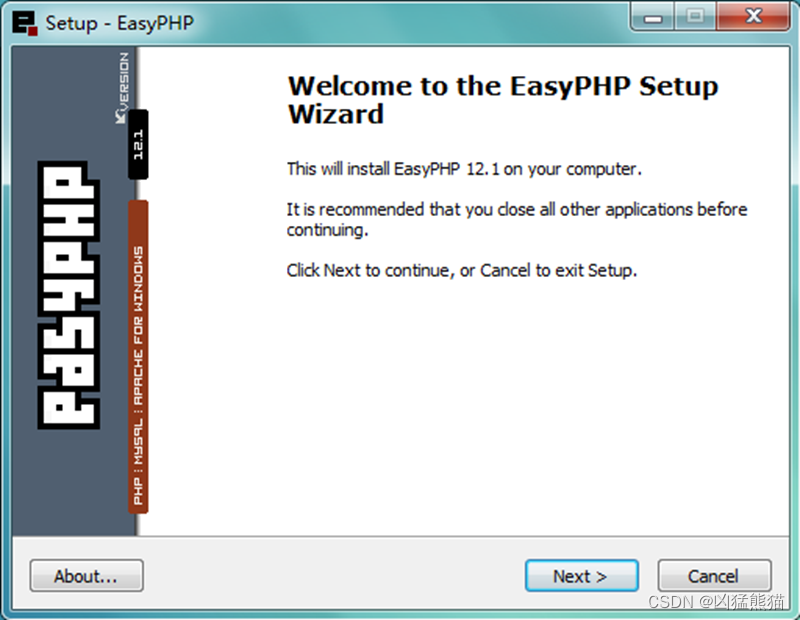Click the black 12.1 version badge

click(x=138, y=144)
